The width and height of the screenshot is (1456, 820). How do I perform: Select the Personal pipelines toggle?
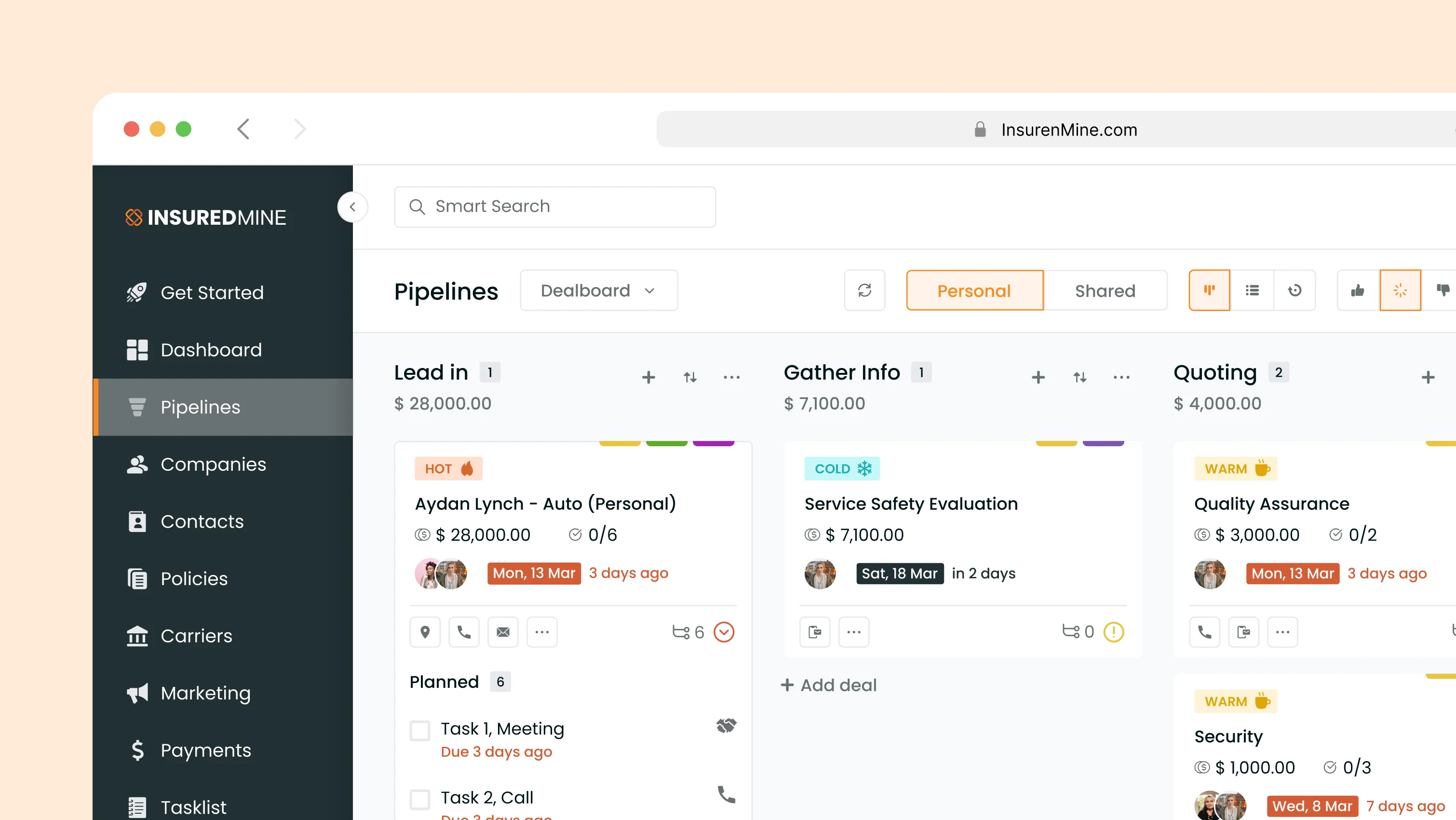click(974, 290)
